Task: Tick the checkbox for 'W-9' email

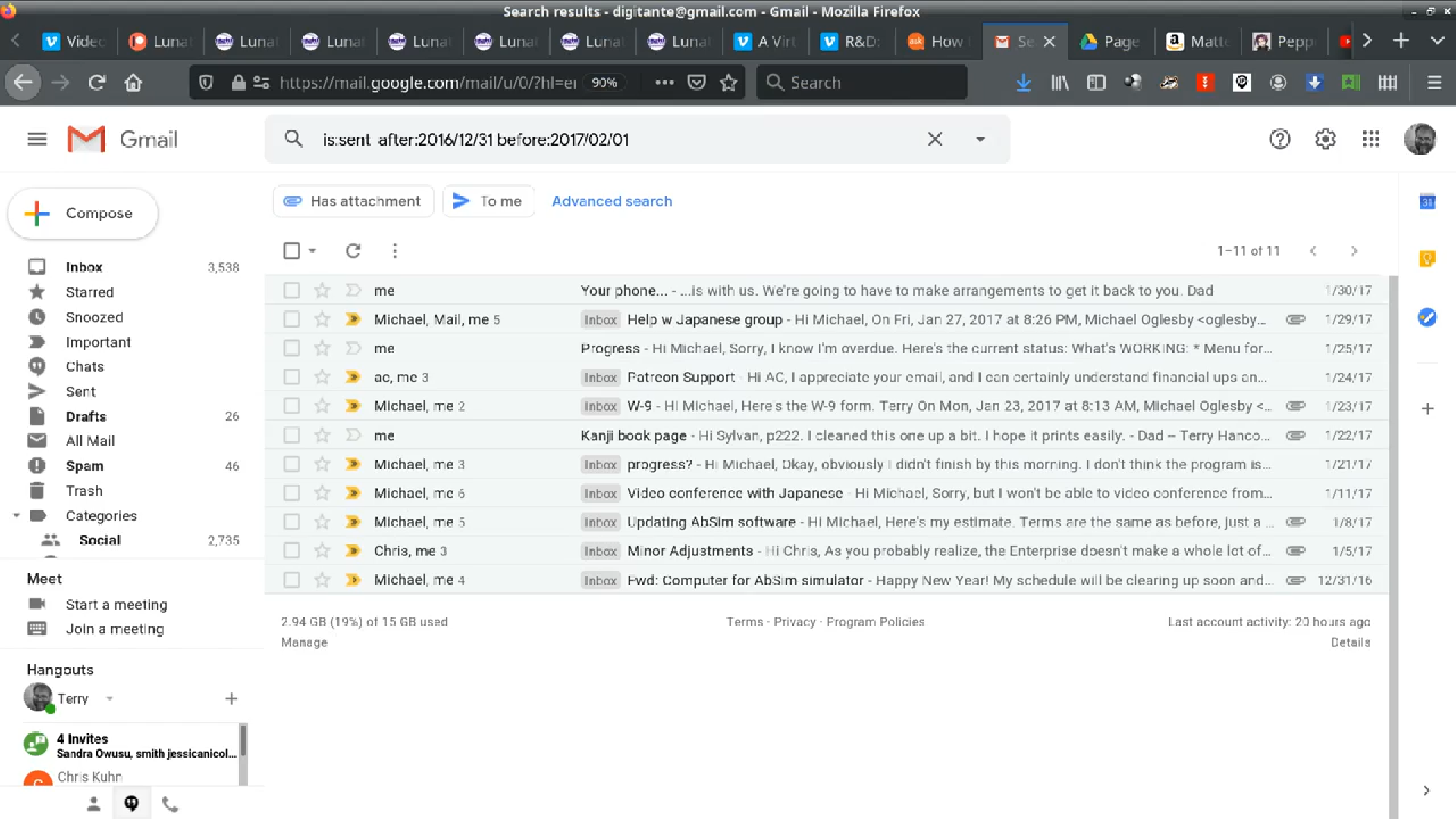Action: [291, 406]
